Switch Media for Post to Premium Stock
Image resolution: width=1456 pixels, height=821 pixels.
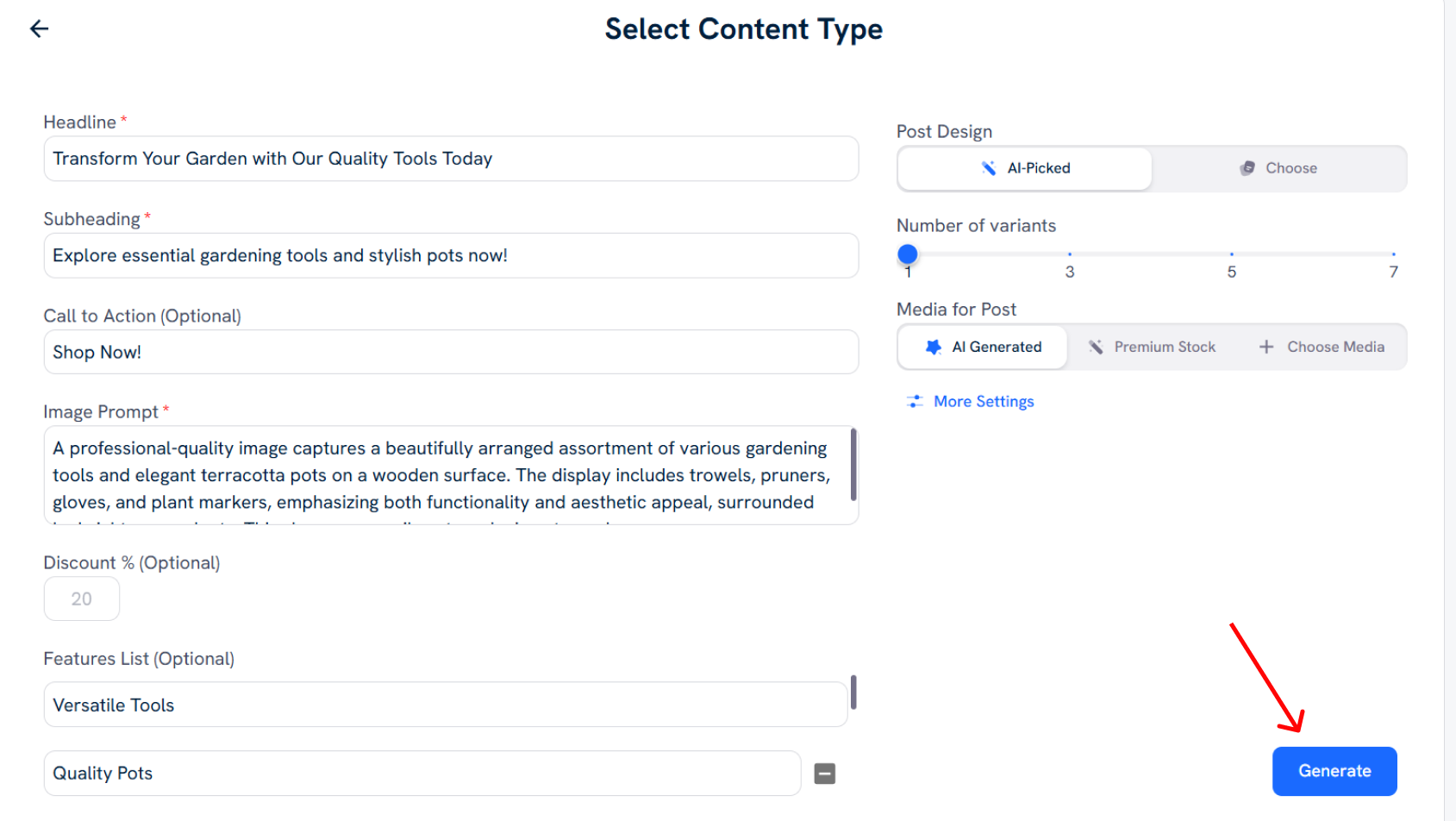click(x=1153, y=347)
